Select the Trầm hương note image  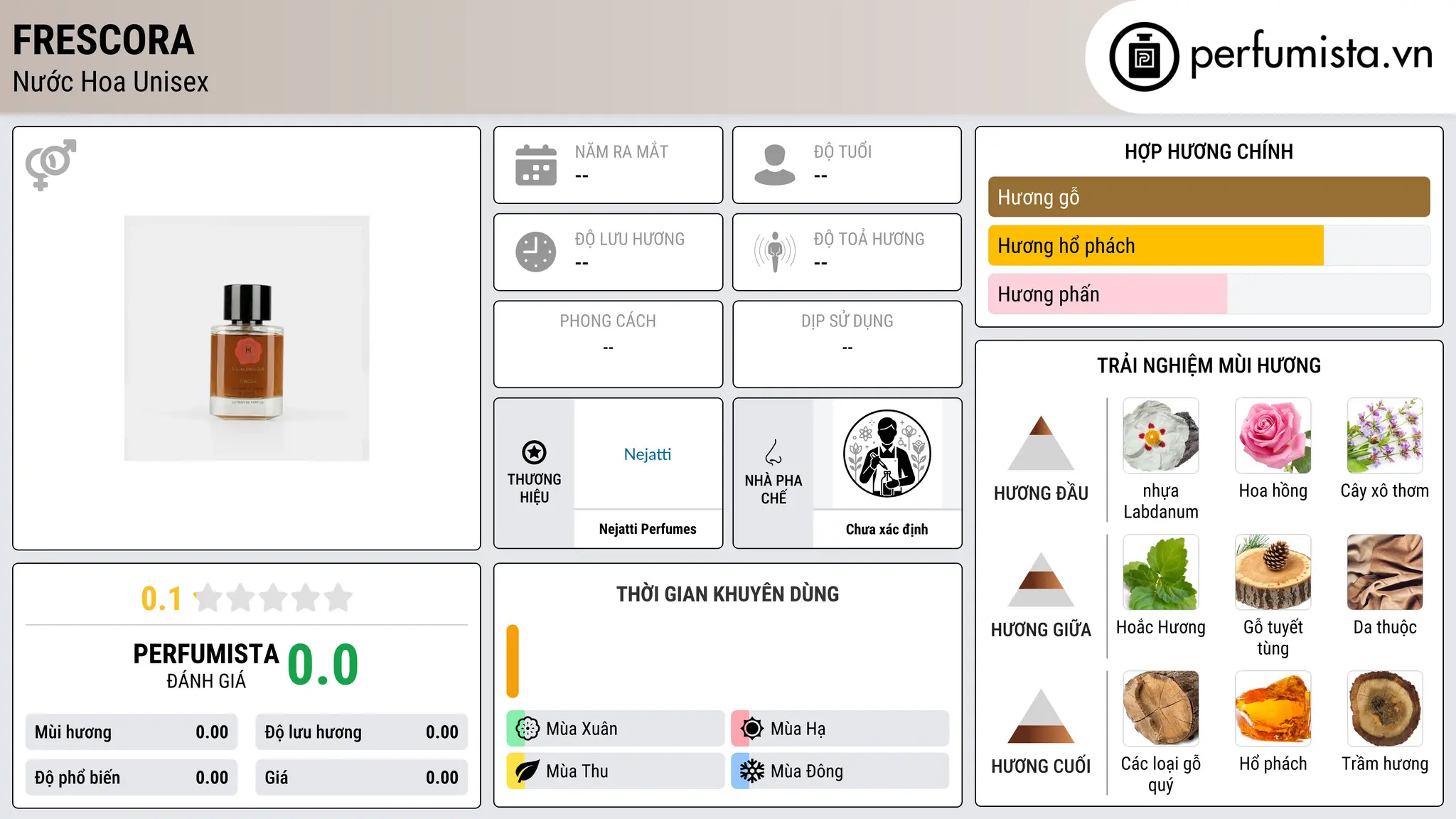click(1385, 709)
